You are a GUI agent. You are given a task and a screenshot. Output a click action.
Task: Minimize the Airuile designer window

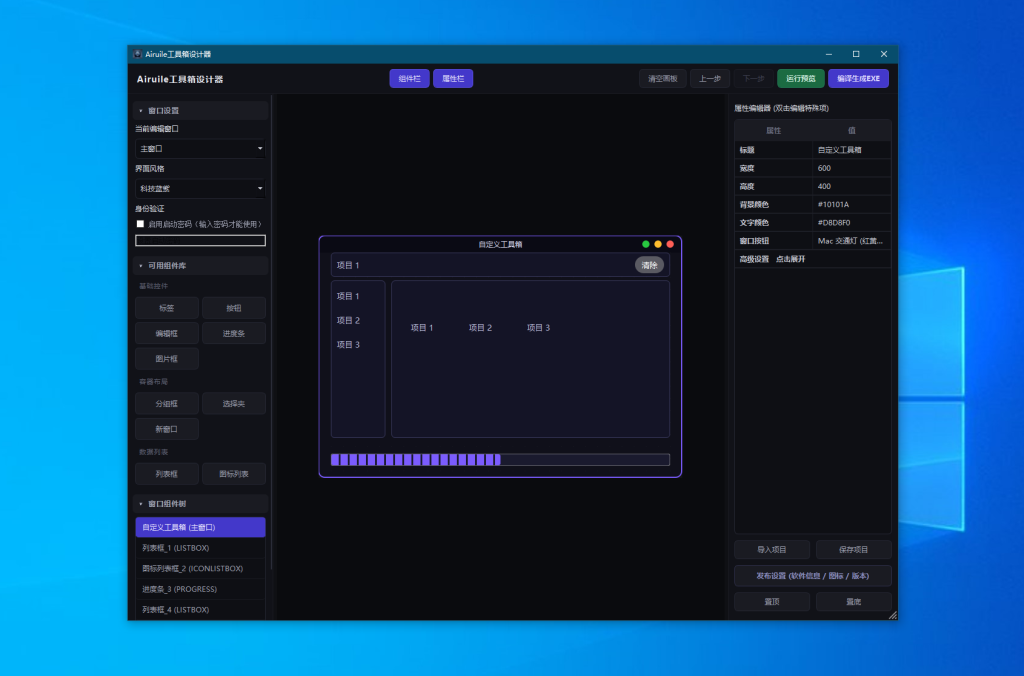click(x=828, y=54)
